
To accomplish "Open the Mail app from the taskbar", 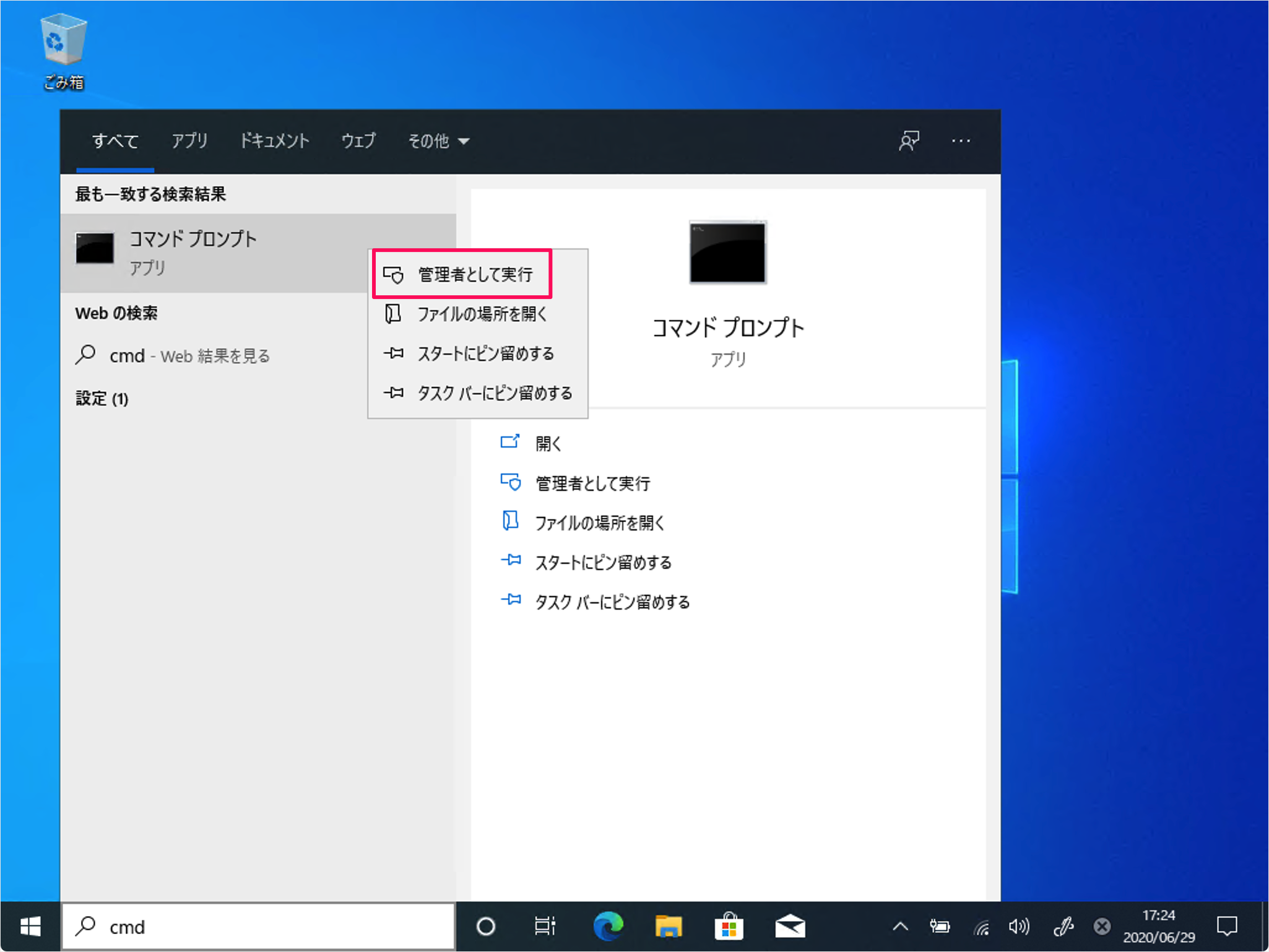I will pyautogui.click(x=790, y=927).
